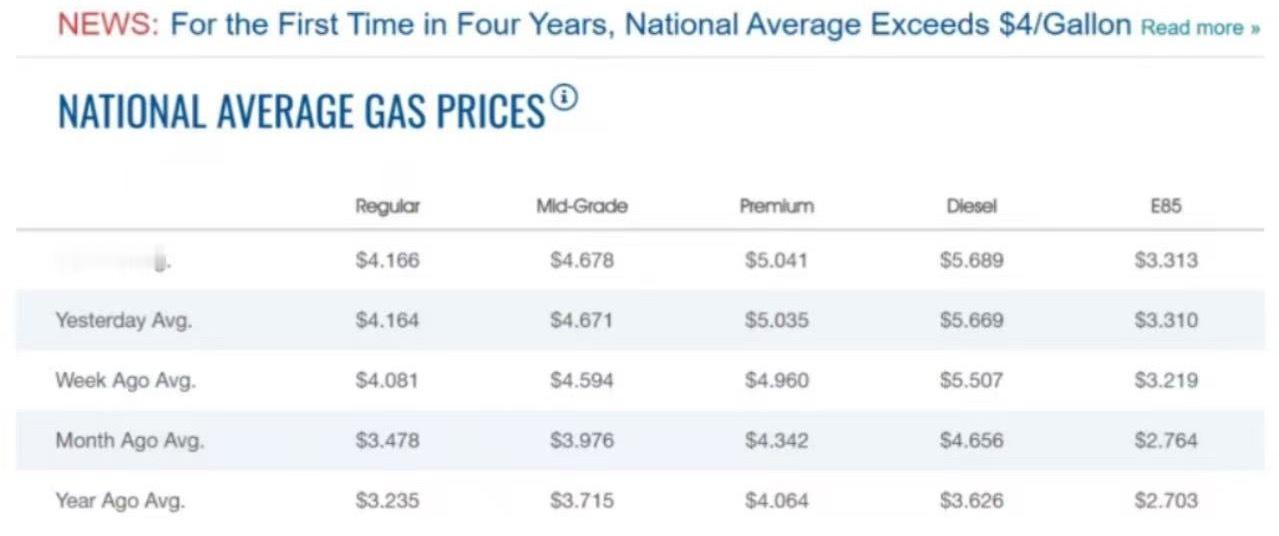
Task: Click the $4.671 yesterday Mid-Grade price
Action: pos(582,321)
